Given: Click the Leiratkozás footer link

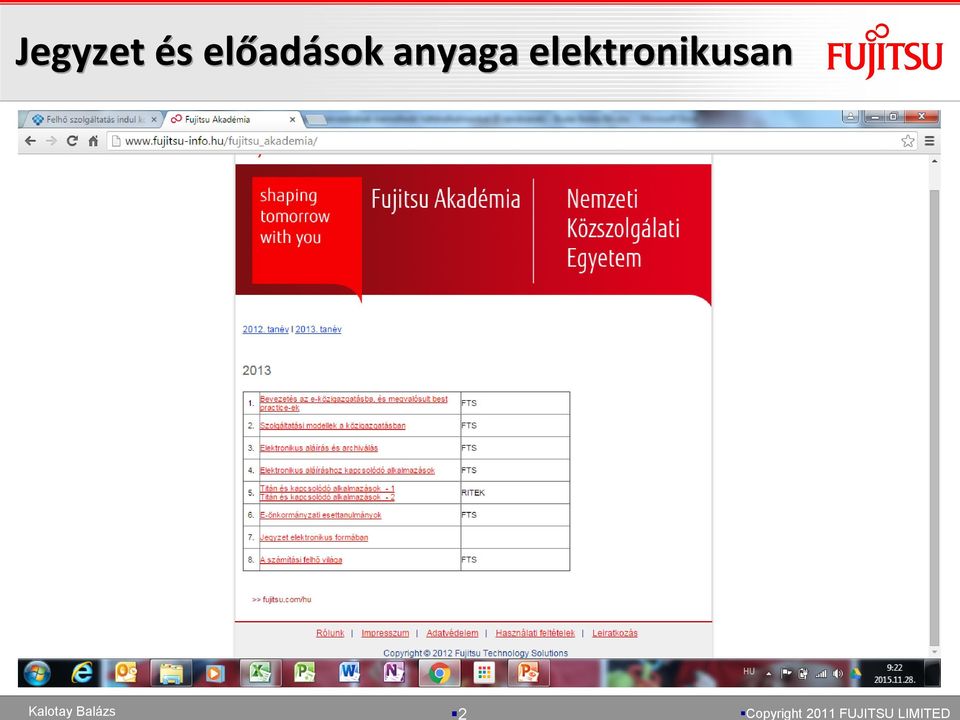Looking at the screenshot, I should pyautogui.click(x=615, y=633).
